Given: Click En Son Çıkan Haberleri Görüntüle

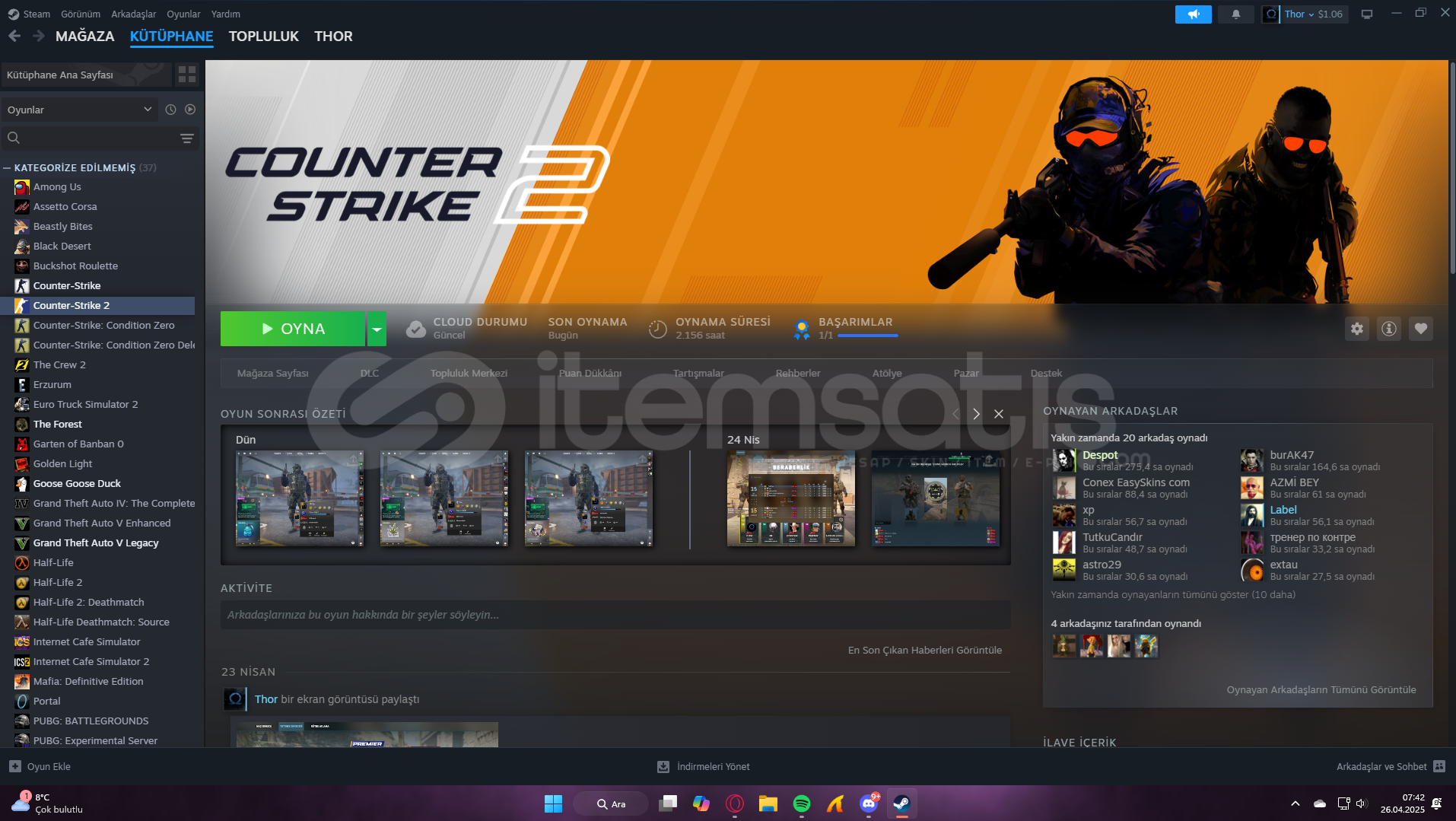Looking at the screenshot, I should [x=925, y=650].
